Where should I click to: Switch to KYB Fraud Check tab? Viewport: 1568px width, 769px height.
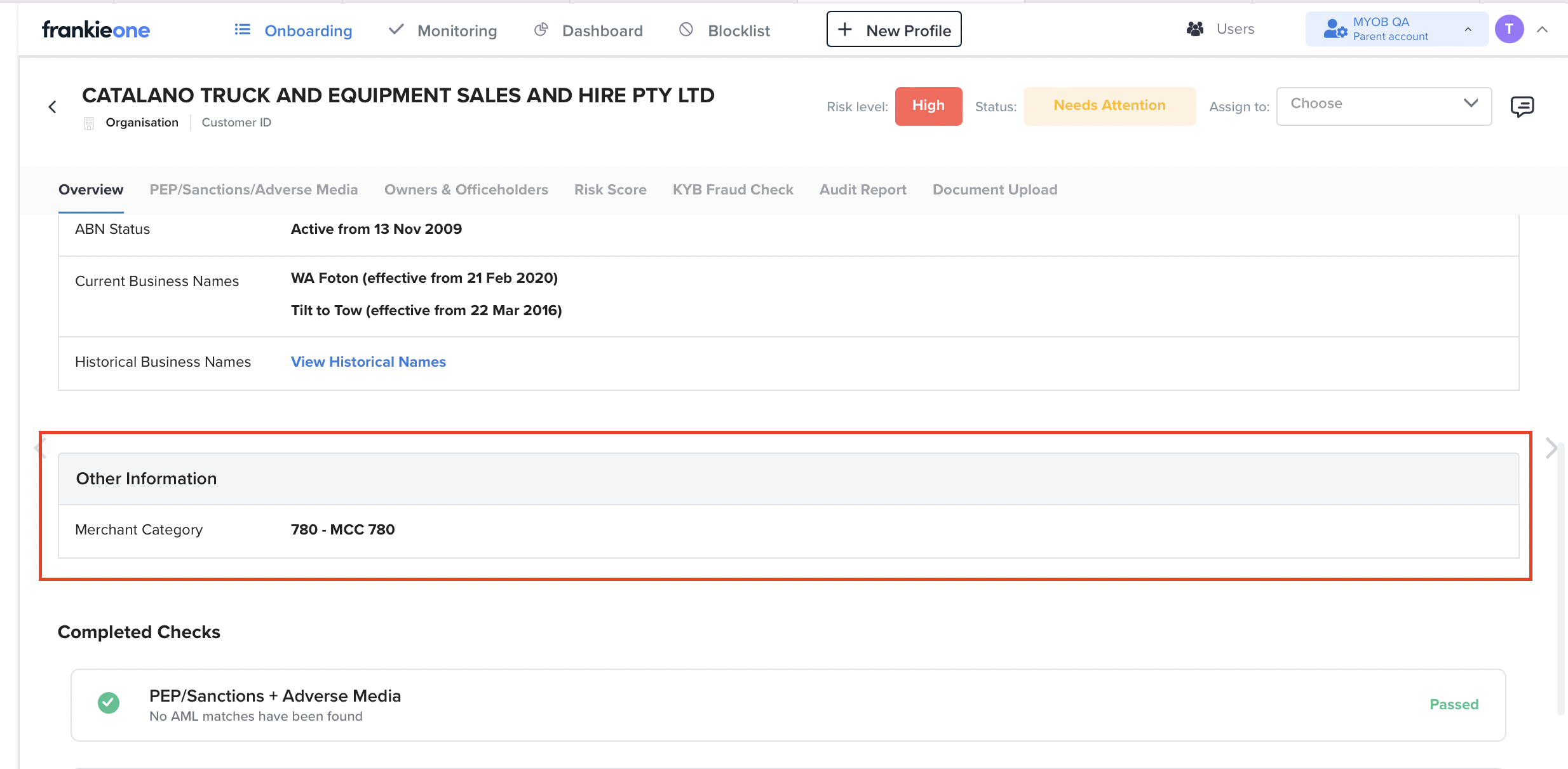pos(733,189)
